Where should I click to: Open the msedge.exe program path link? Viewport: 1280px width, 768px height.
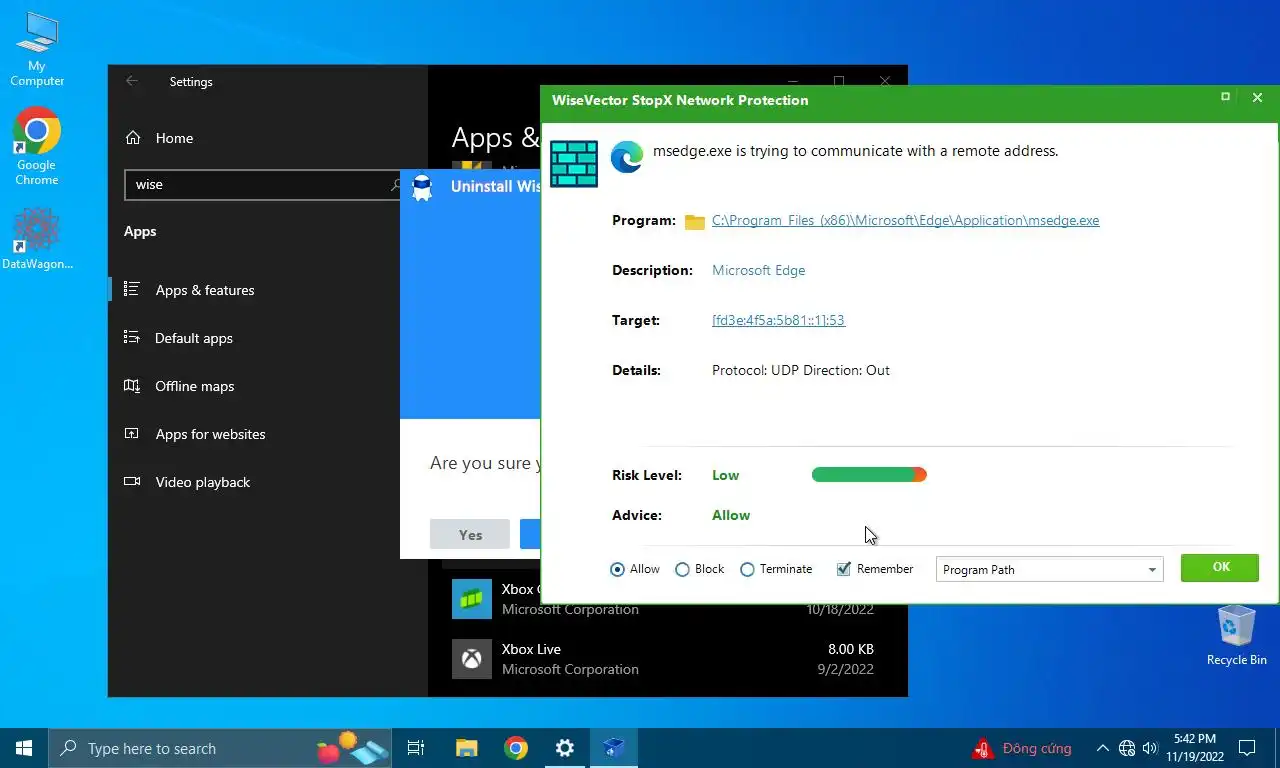[905, 220]
